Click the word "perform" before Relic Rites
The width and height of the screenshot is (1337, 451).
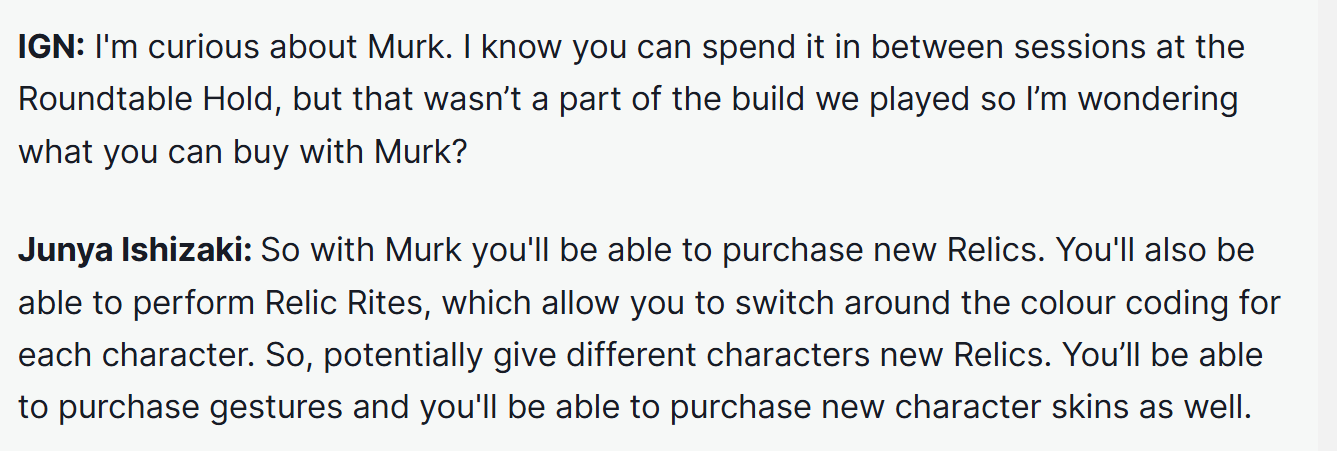[x=172, y=302]
